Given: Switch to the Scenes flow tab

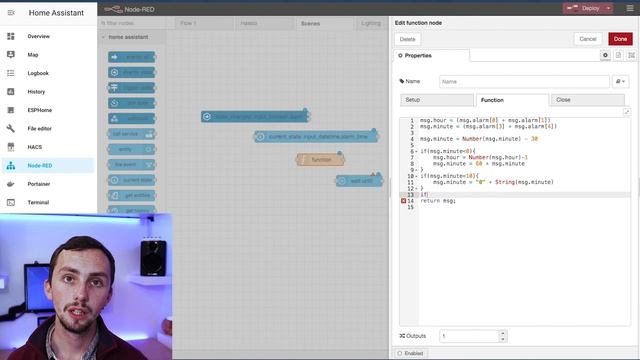Looking at the screenshot, I should pyautogui.click(x=324, y=23).
